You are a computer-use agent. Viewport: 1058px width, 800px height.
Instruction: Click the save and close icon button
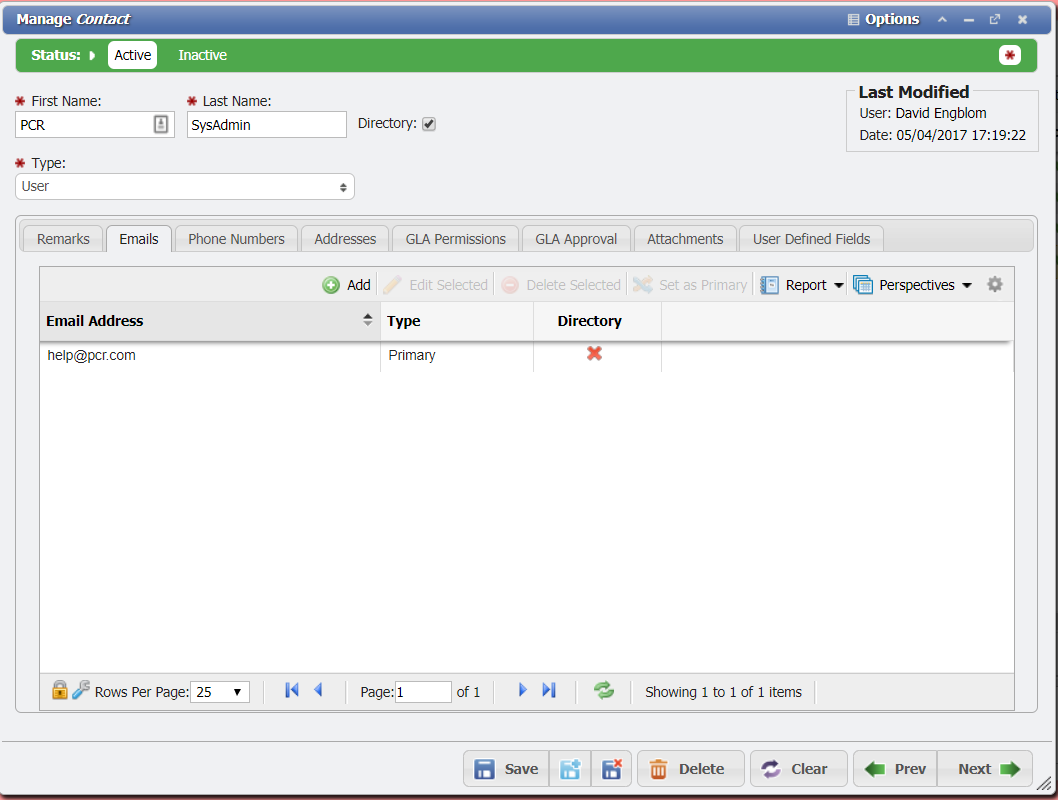tap(611, 769)
